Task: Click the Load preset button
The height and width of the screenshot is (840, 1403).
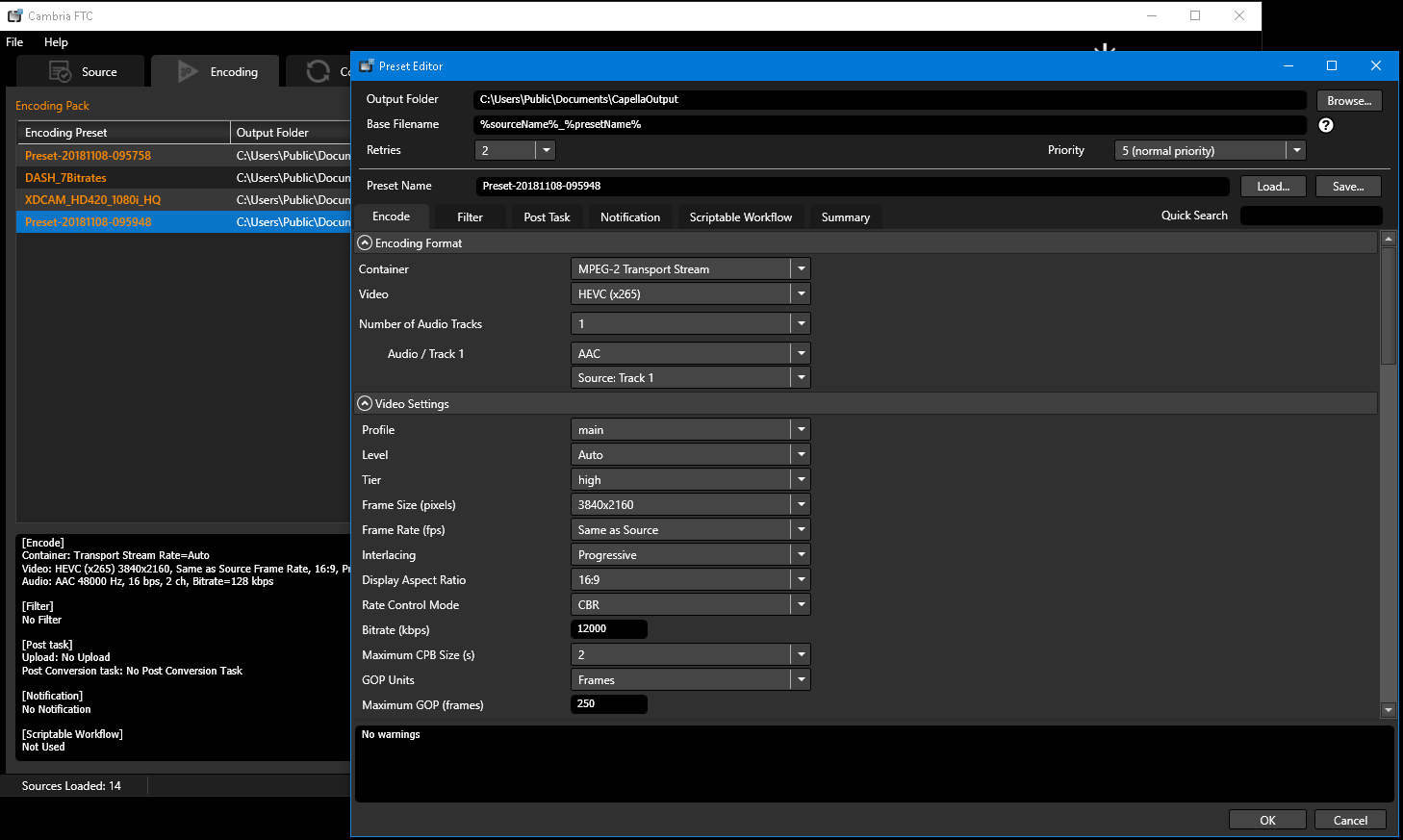Action: 1272,187
